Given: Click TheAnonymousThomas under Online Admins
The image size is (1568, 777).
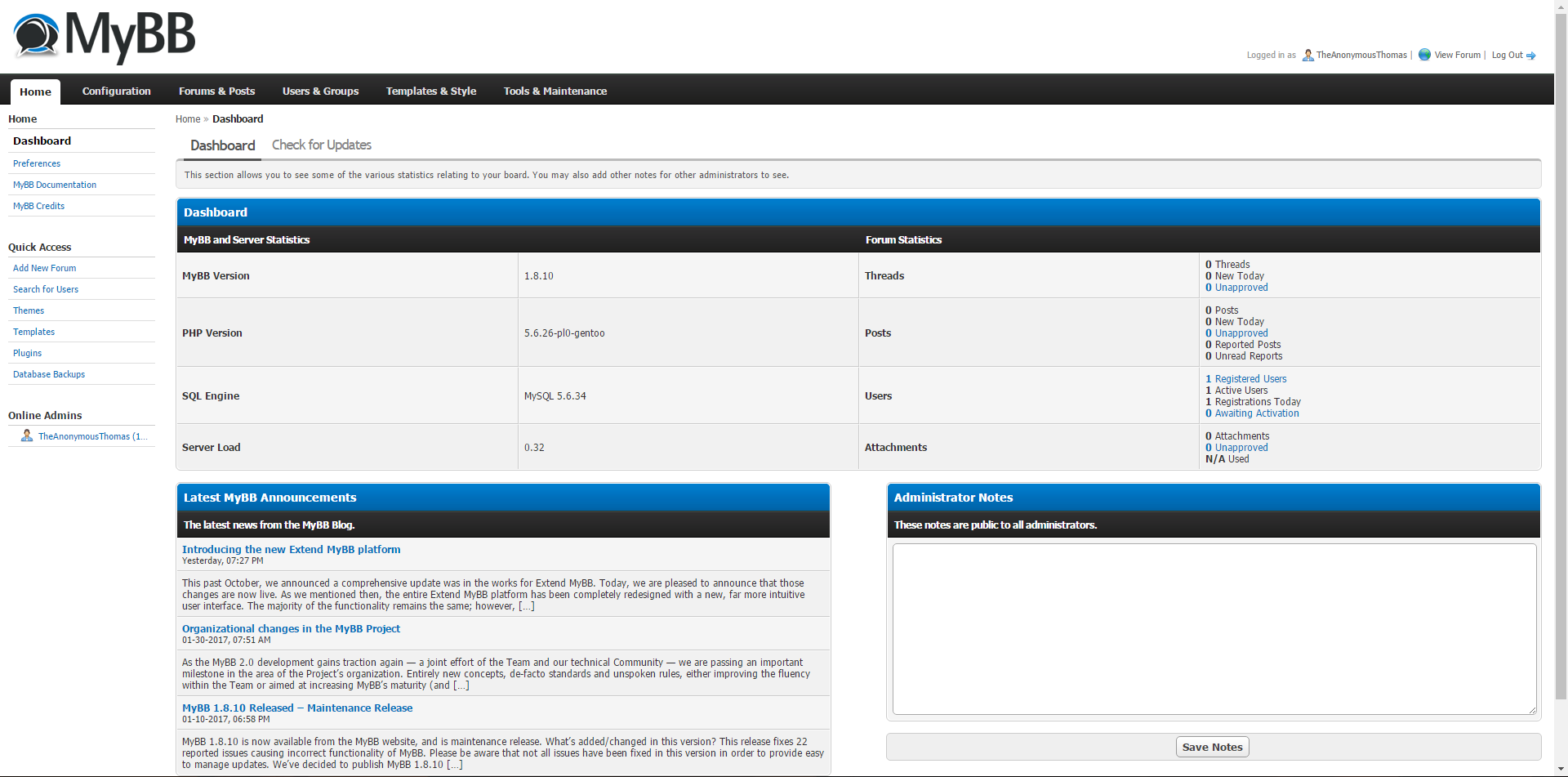Looking at the screenshot, I should tap(92, 436).
